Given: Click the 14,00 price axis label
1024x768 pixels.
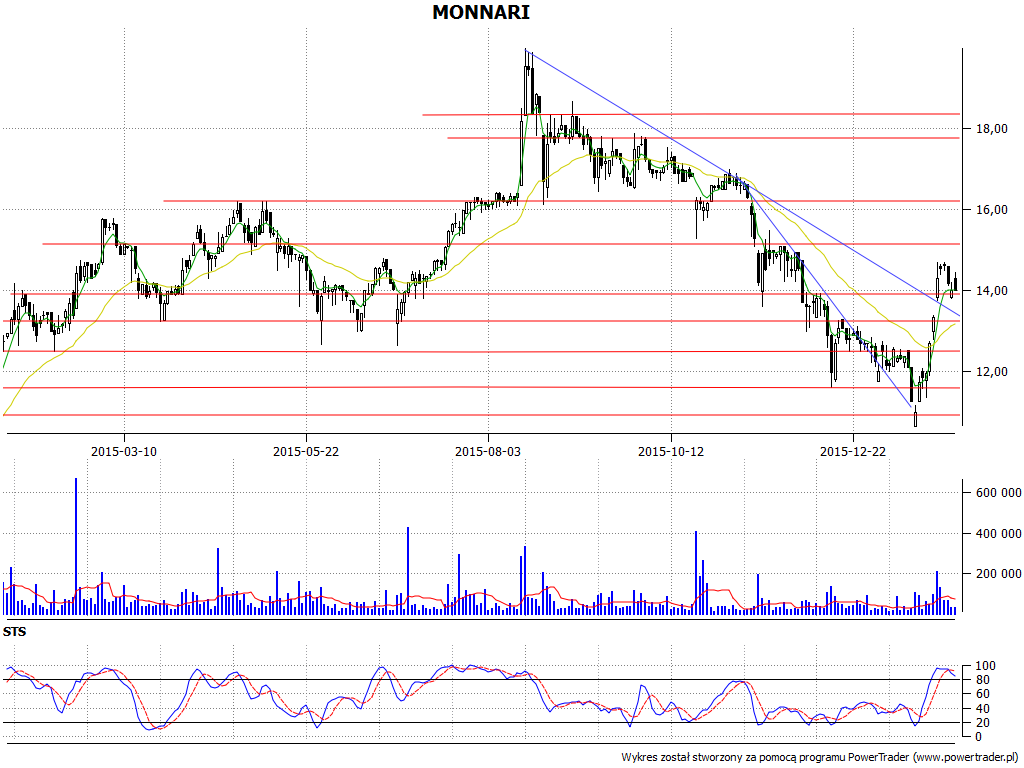Looking at the screenshot, I should (991, 291).
